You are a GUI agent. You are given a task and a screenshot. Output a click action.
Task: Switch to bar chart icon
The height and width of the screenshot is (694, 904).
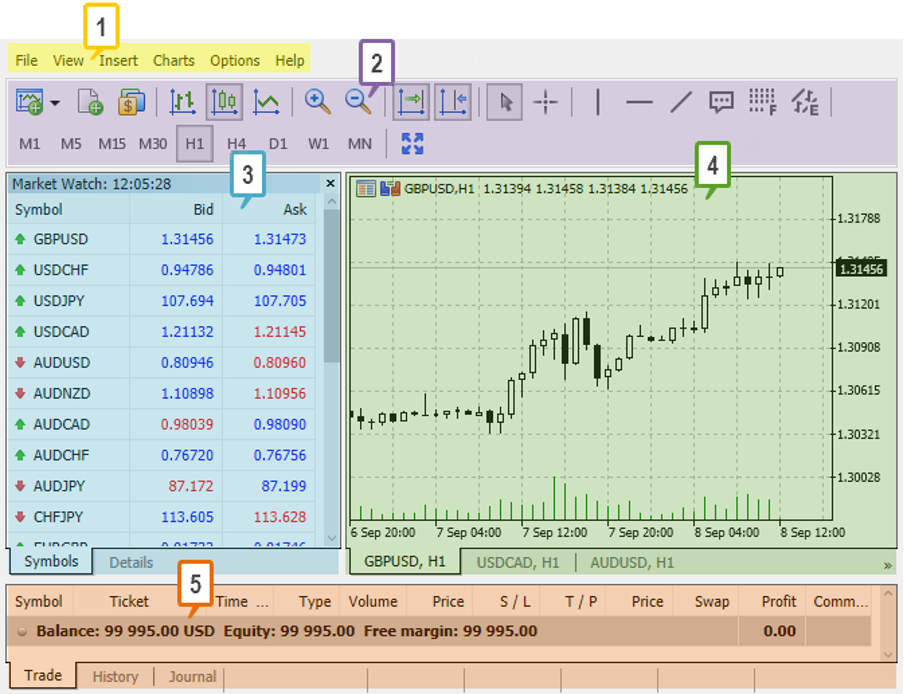tap(183, 102)
